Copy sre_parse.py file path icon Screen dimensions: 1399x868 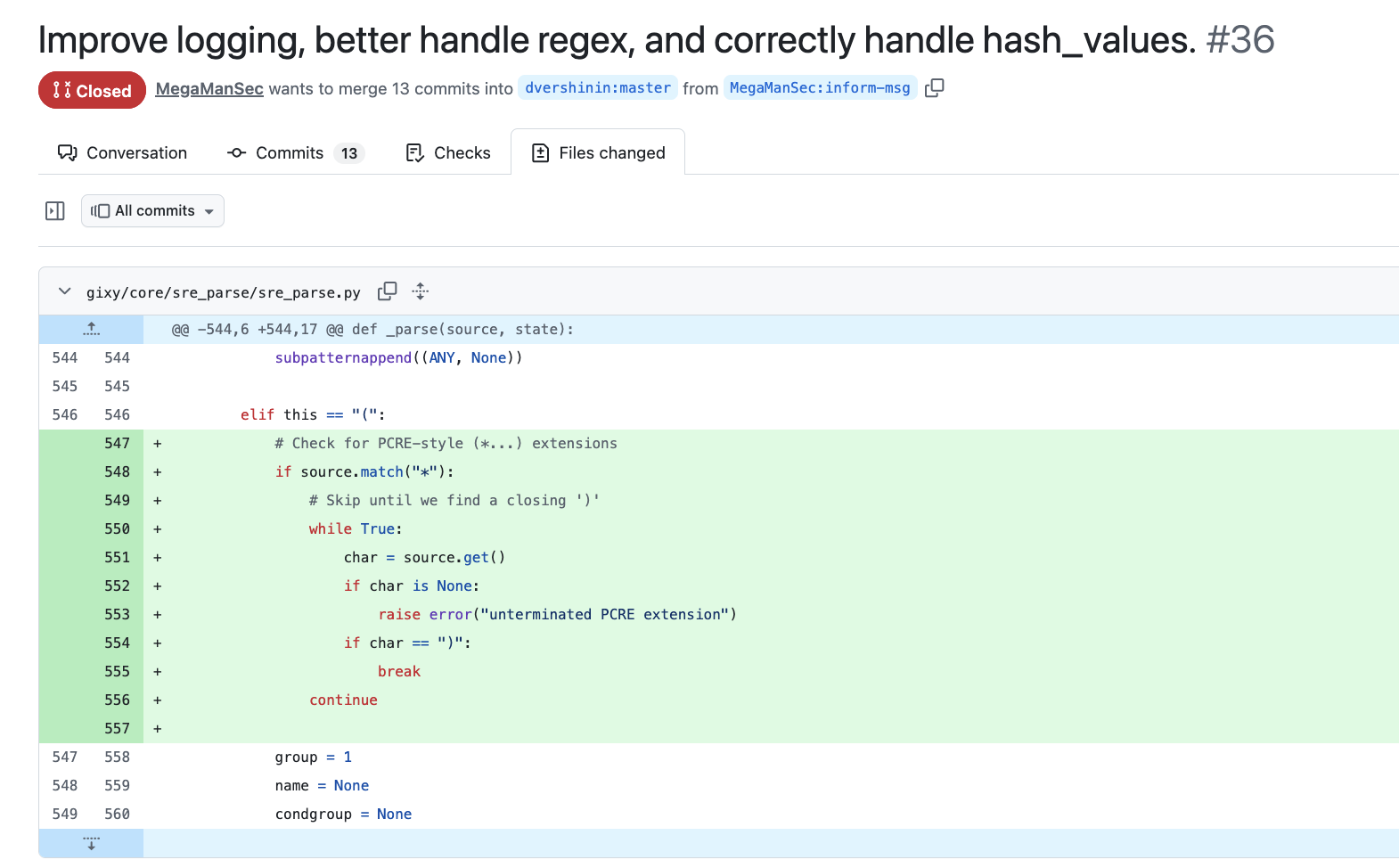pyautogui.click(x=387, y=291)
